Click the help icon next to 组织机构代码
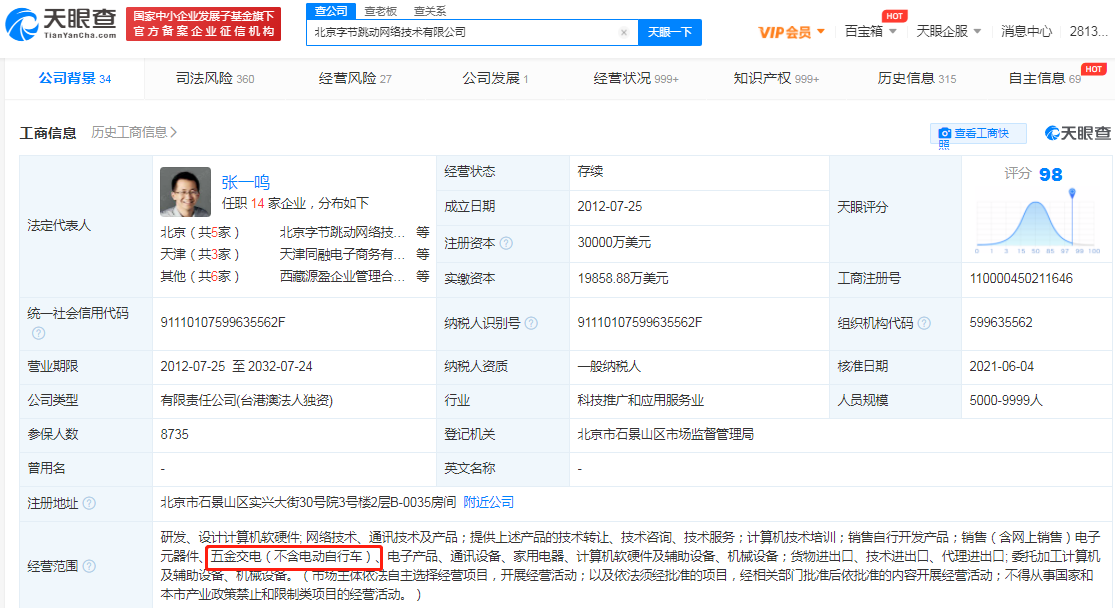 (924, 323)
